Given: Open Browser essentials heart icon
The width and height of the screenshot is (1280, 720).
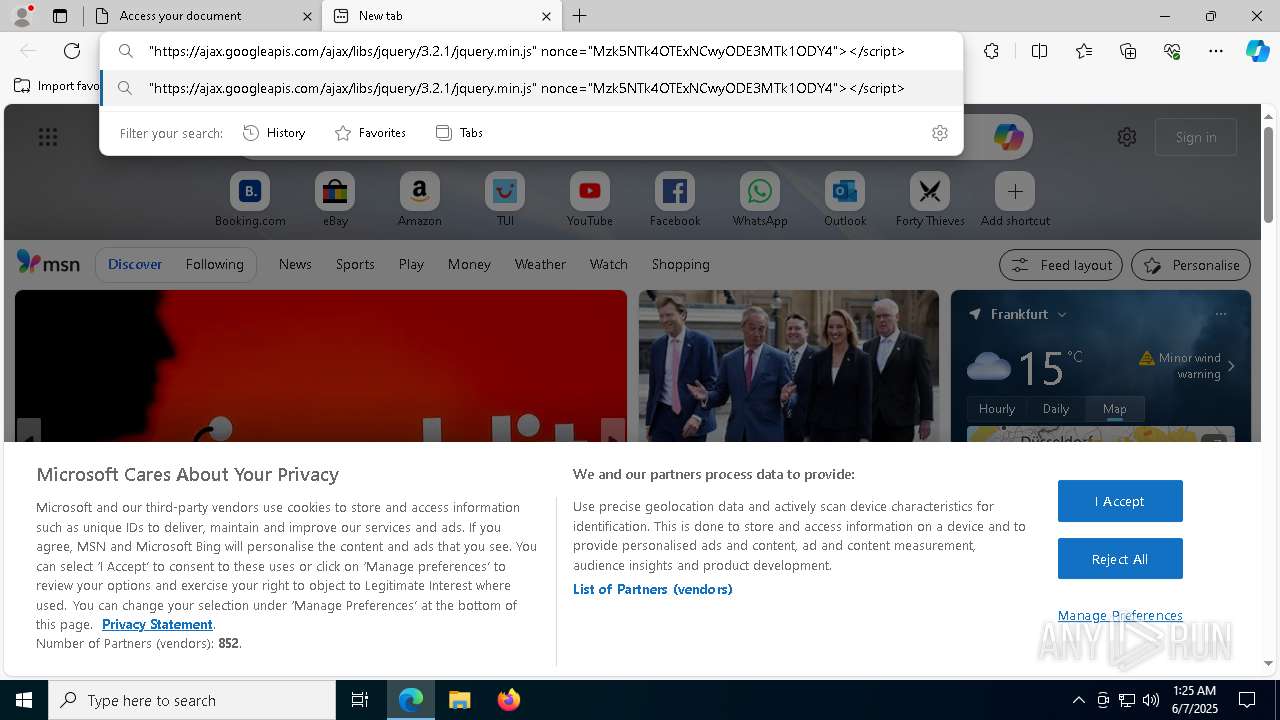Looking at the screenshot, I should click(x=1172, y=51).
